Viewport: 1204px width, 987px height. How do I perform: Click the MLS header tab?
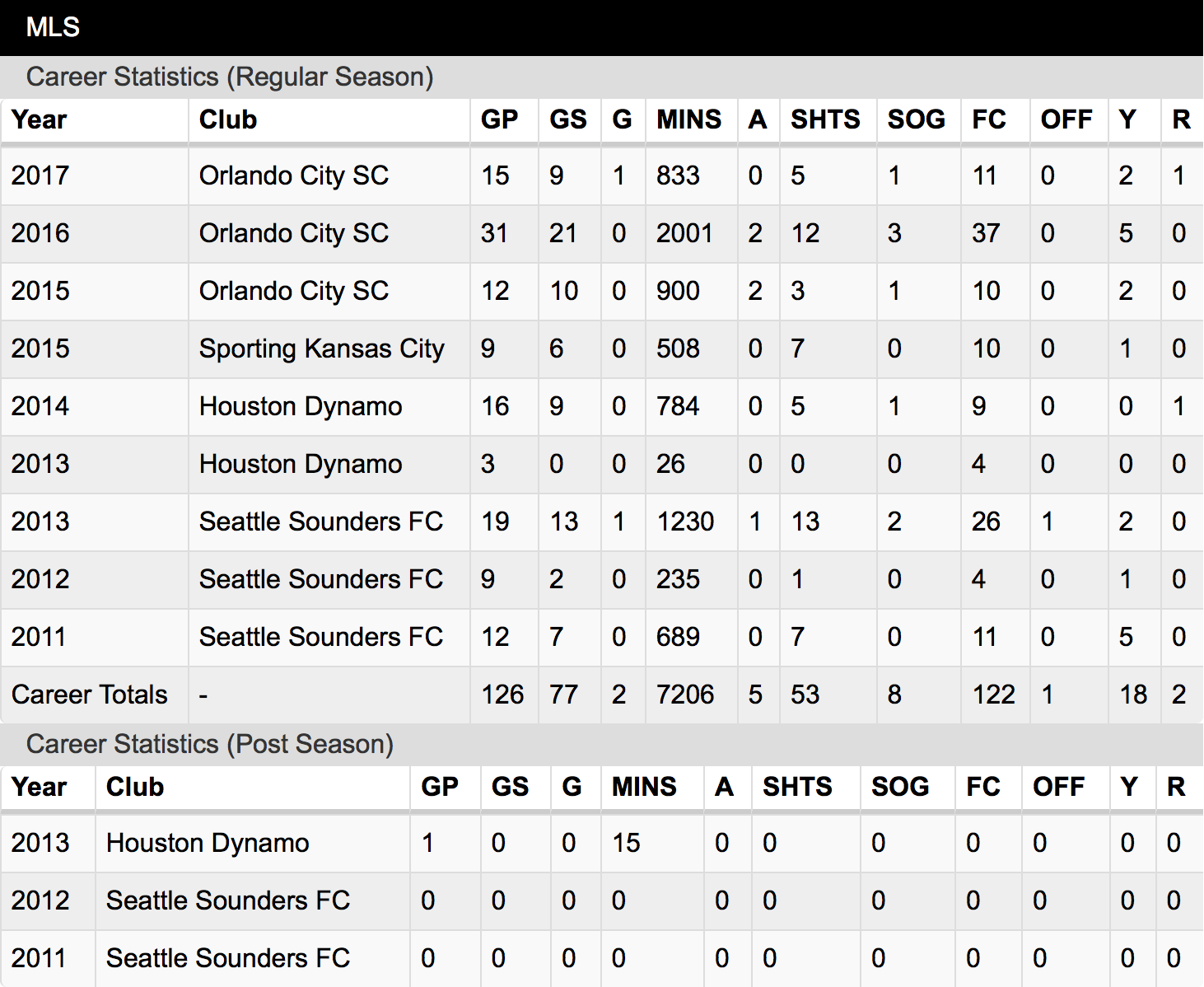[53, 27]
